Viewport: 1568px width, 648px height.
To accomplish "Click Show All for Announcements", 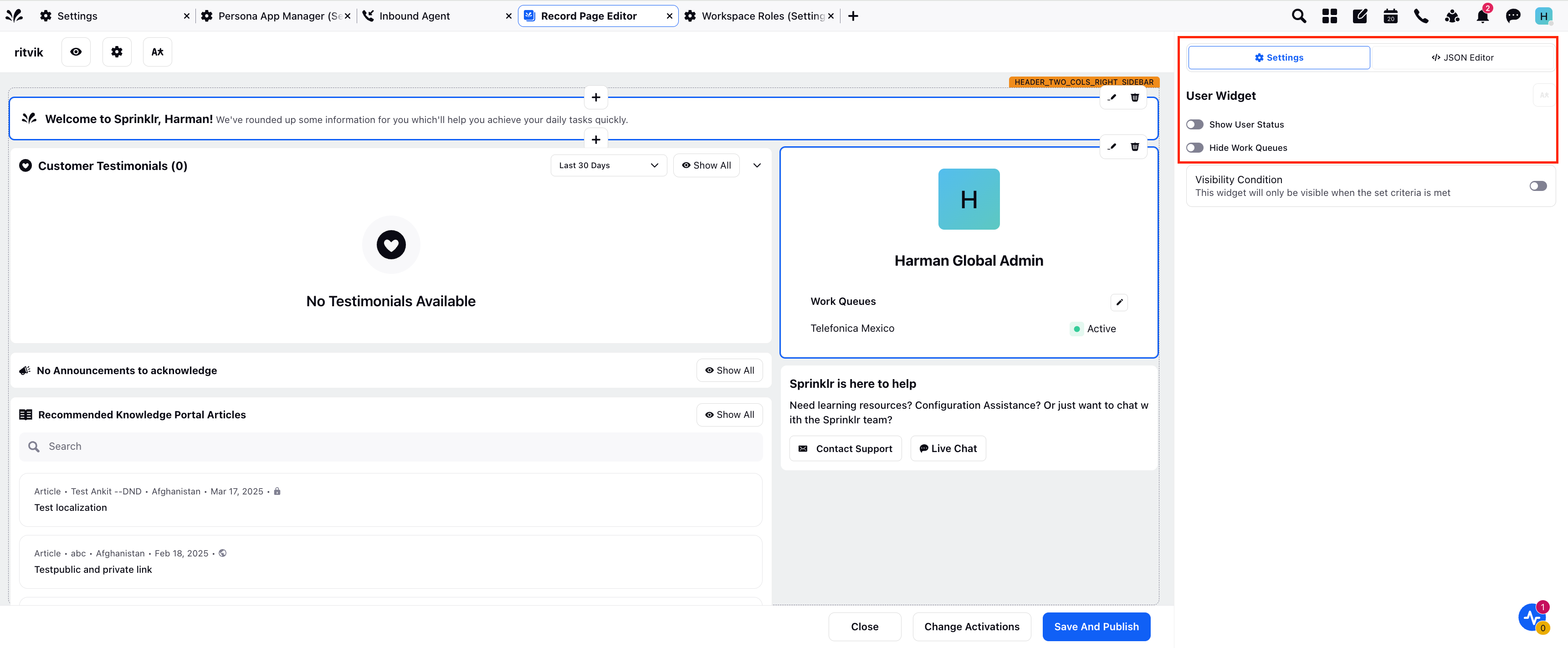I will 729,370.
